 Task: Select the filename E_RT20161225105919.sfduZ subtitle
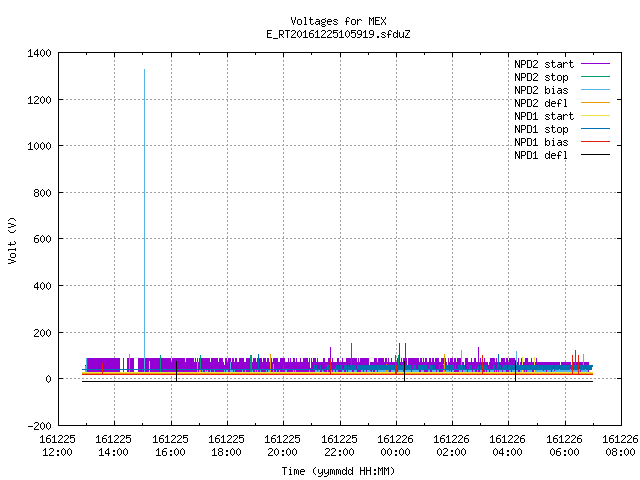[338, 34]
